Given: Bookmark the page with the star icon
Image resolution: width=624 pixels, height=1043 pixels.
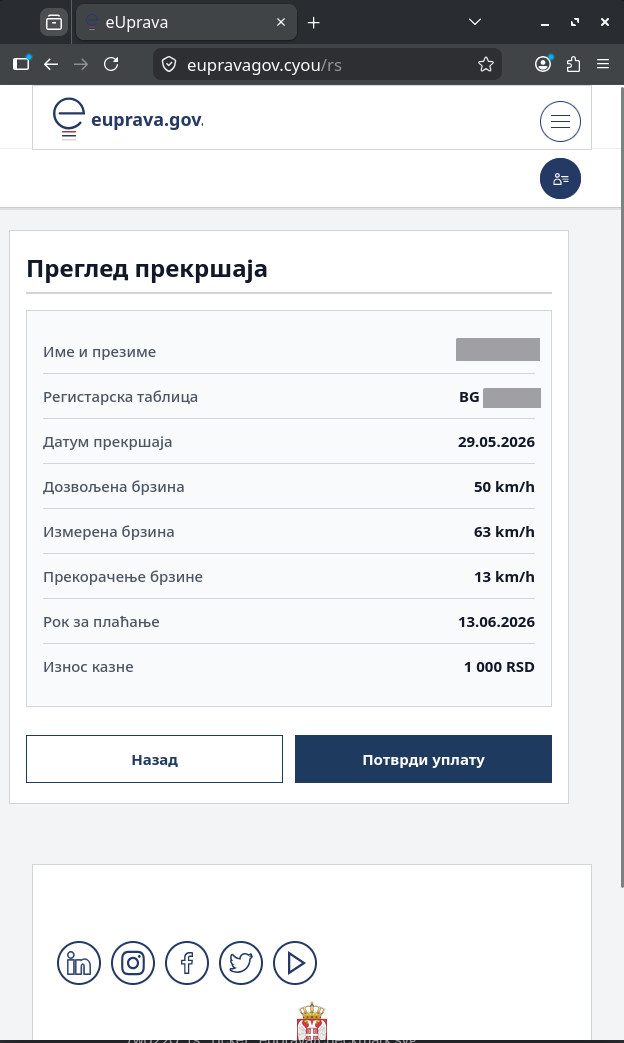Looking at the screenshot, I should pos(486,65).
